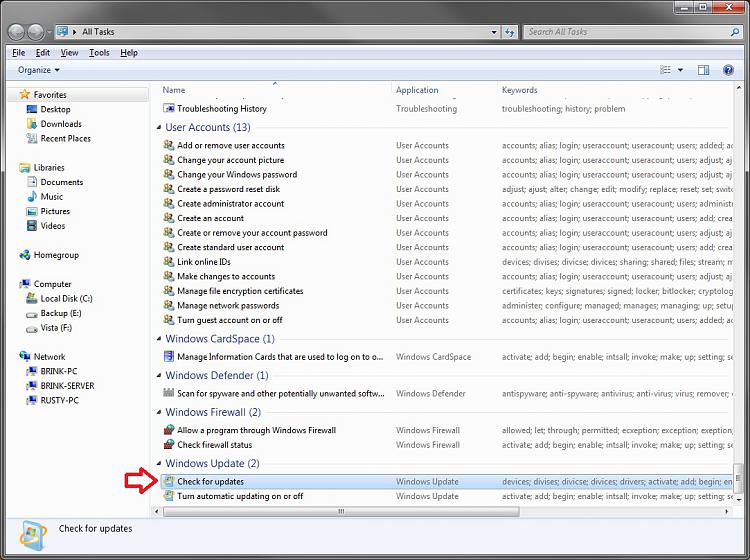Select Vista (F:) drive
The height and width of the screenshot is (560, 750).
pos(56,328)
